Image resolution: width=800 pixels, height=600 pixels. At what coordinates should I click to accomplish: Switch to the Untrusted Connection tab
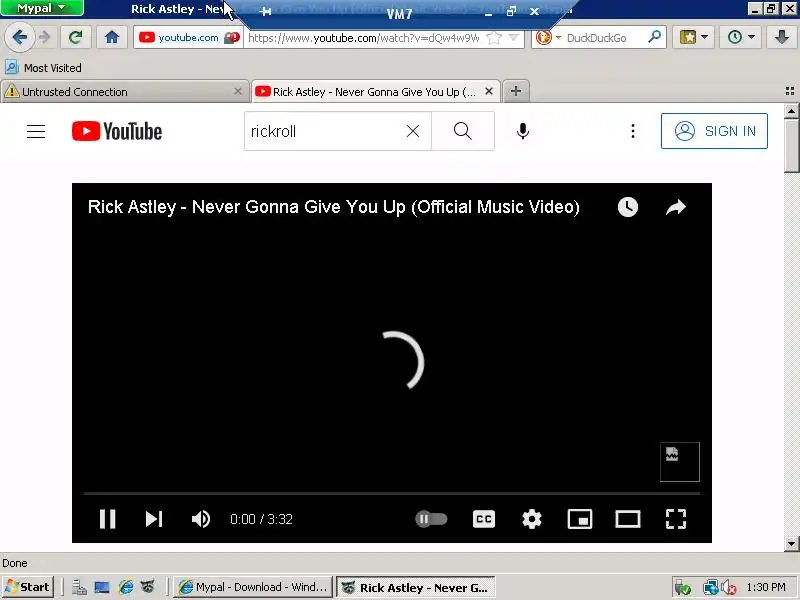click(123, 92)
